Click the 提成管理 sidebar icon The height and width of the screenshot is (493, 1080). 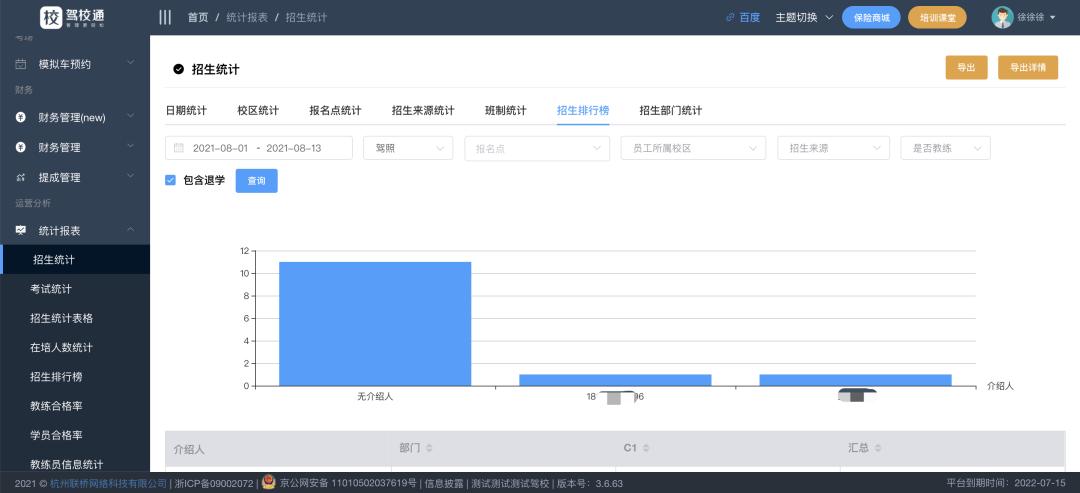point(21,177)
